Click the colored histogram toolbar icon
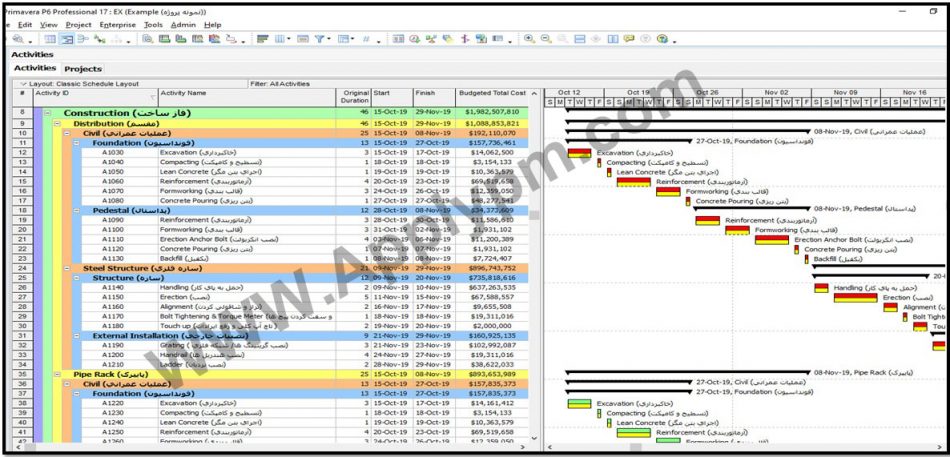Screen dimensions: 950x457 pos(214,39)
